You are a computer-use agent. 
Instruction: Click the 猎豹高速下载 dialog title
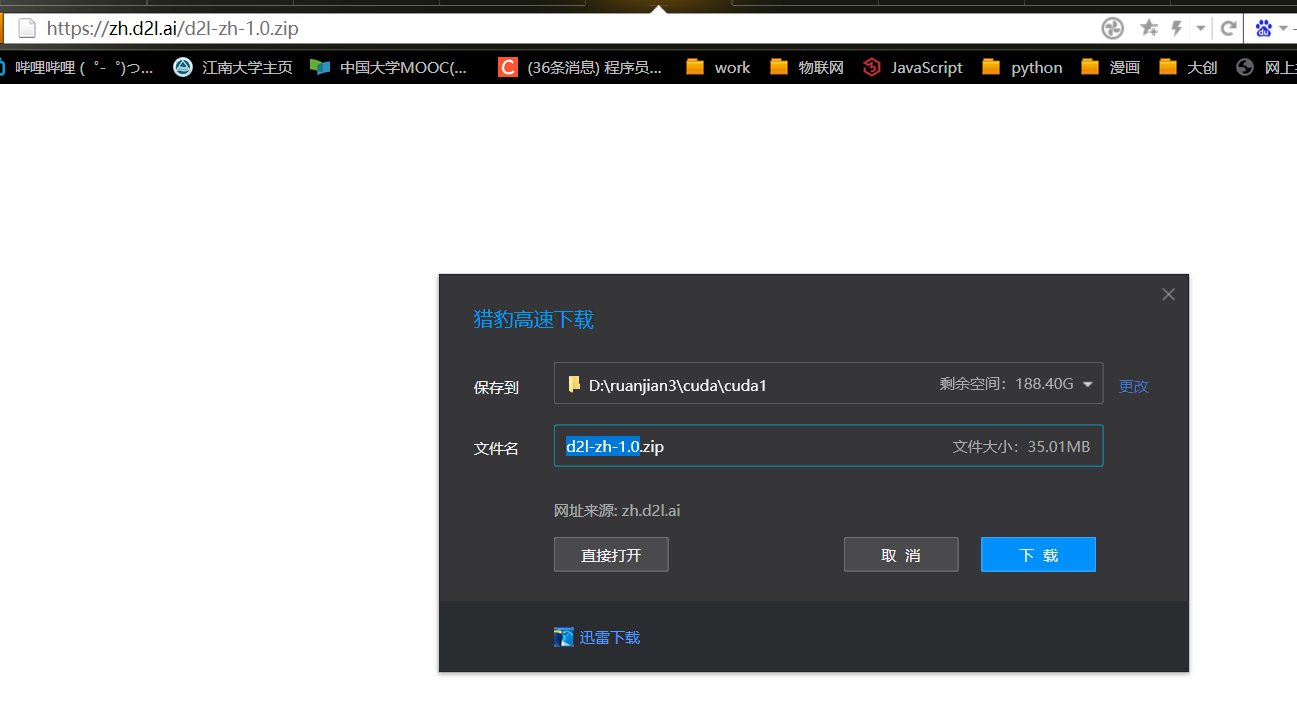click(533, 319)
